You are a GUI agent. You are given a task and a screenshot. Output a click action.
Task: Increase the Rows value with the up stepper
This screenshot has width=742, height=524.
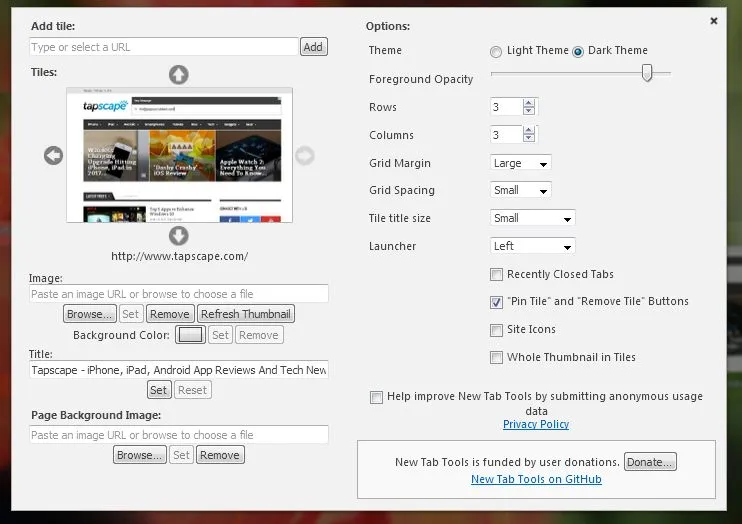coord(529,102)
